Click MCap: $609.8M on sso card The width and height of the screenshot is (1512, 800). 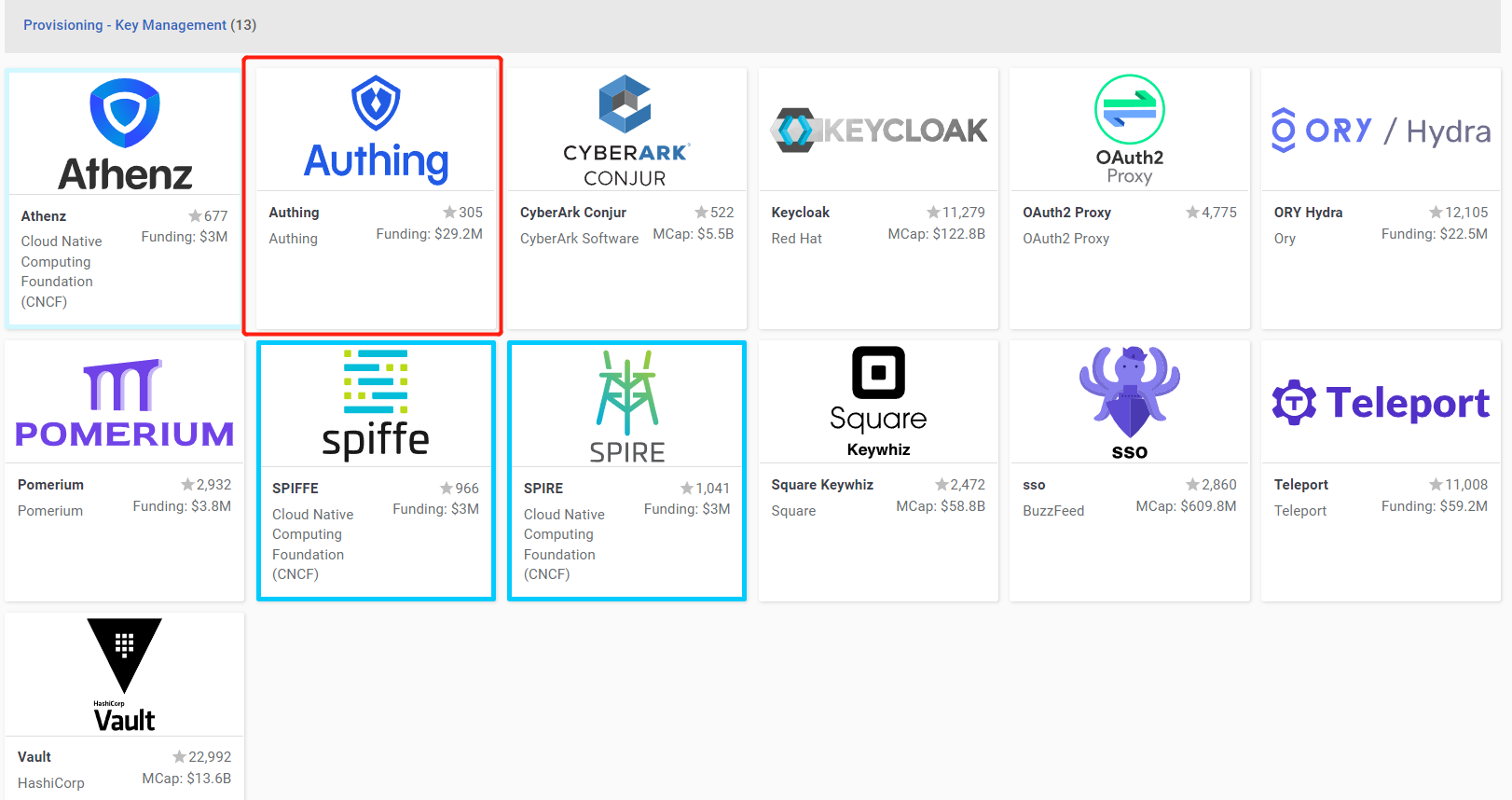(x=1187, y=506)
